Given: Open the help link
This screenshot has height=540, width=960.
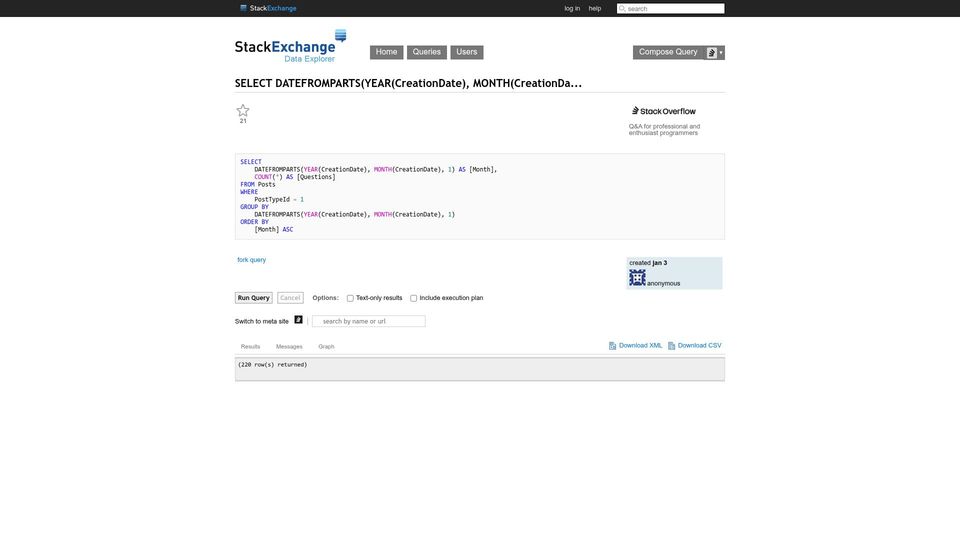Looking at the screenshot, I should [x=594, y=9].
